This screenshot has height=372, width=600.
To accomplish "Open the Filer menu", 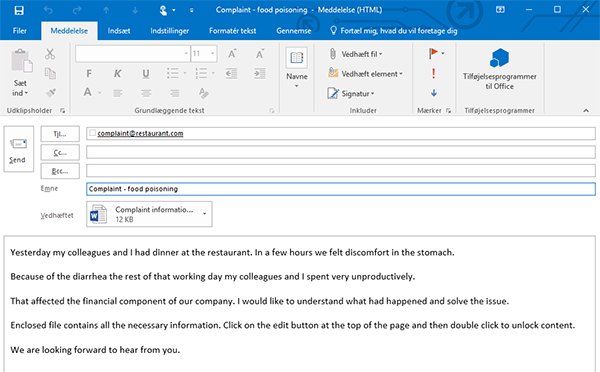I will pos(20,31).
